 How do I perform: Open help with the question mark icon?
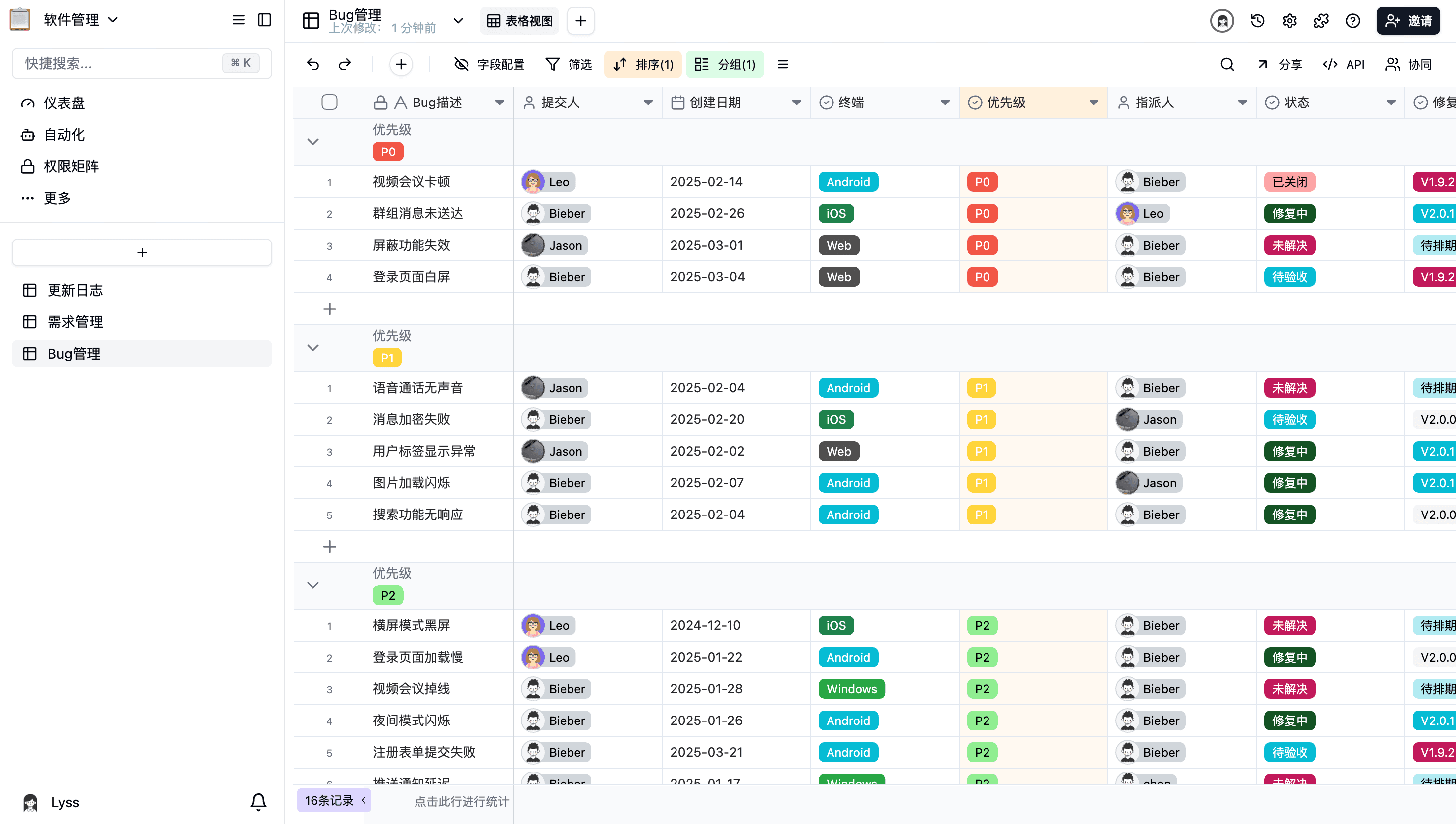(x=1353, y=20)
